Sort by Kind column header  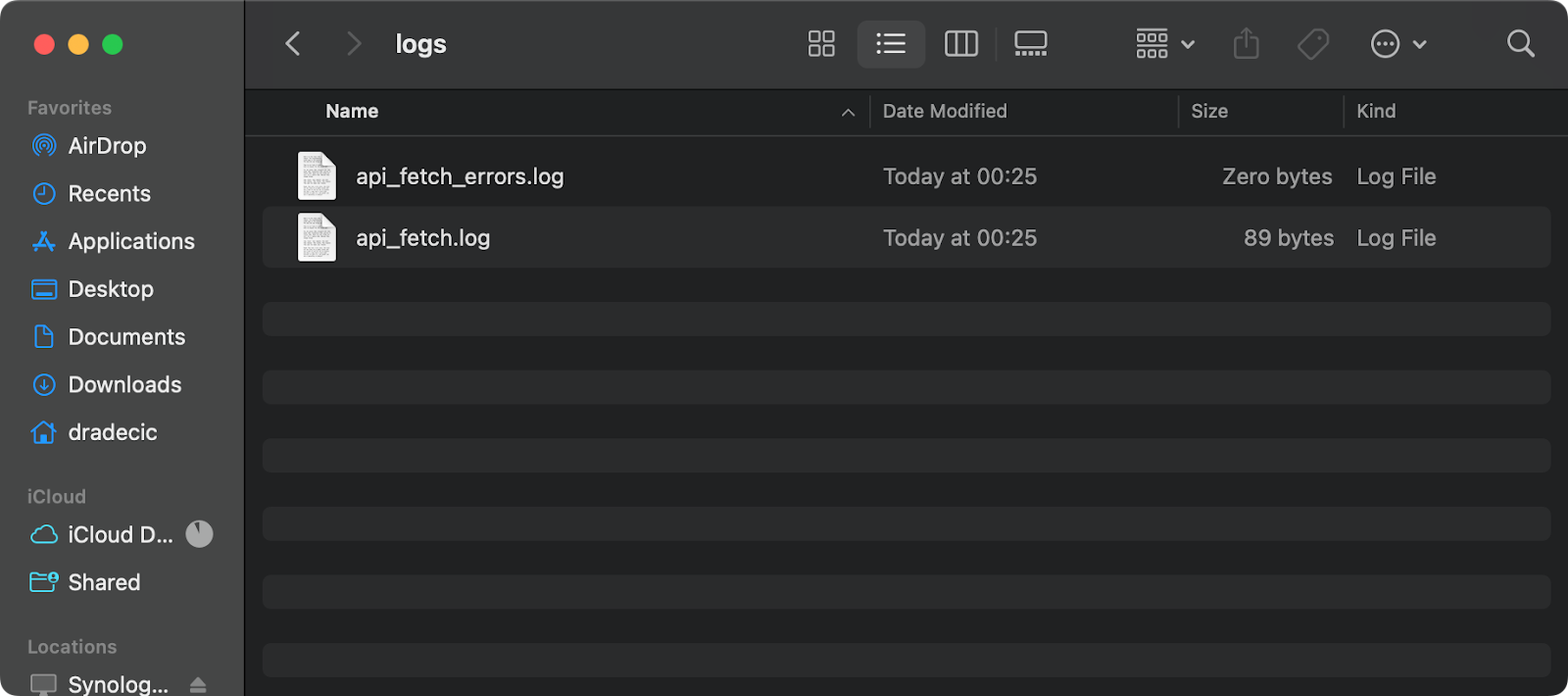1376,111
